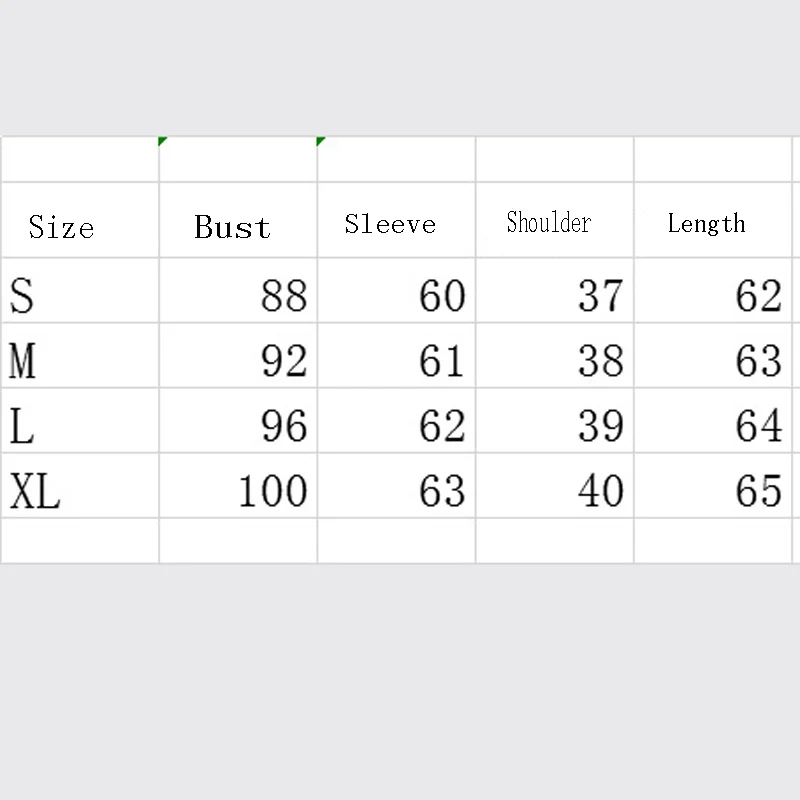The width and height of the screenshot is (800, 800).
Task: Click the empty cell below XL
Action: tap(80, 541)
